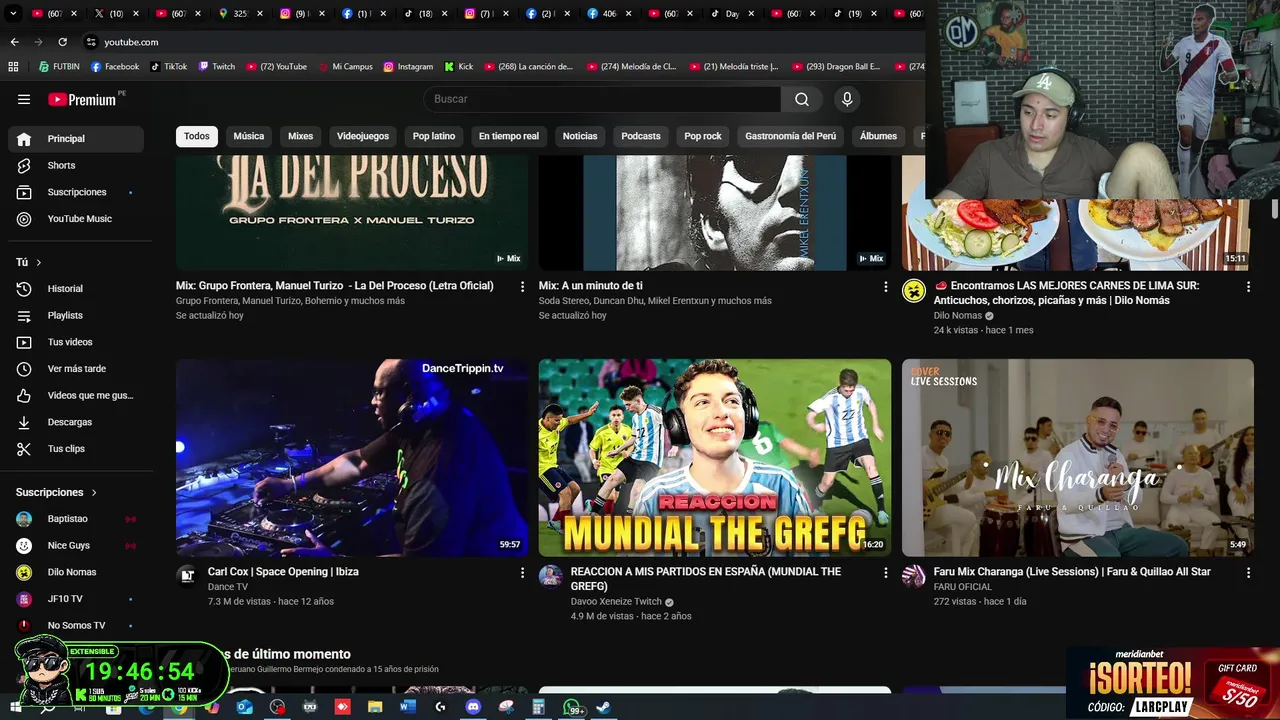This screenshot has width=1280, height=720.
Task: Open Steam from the taskbar
Action: tap(603, 707)
